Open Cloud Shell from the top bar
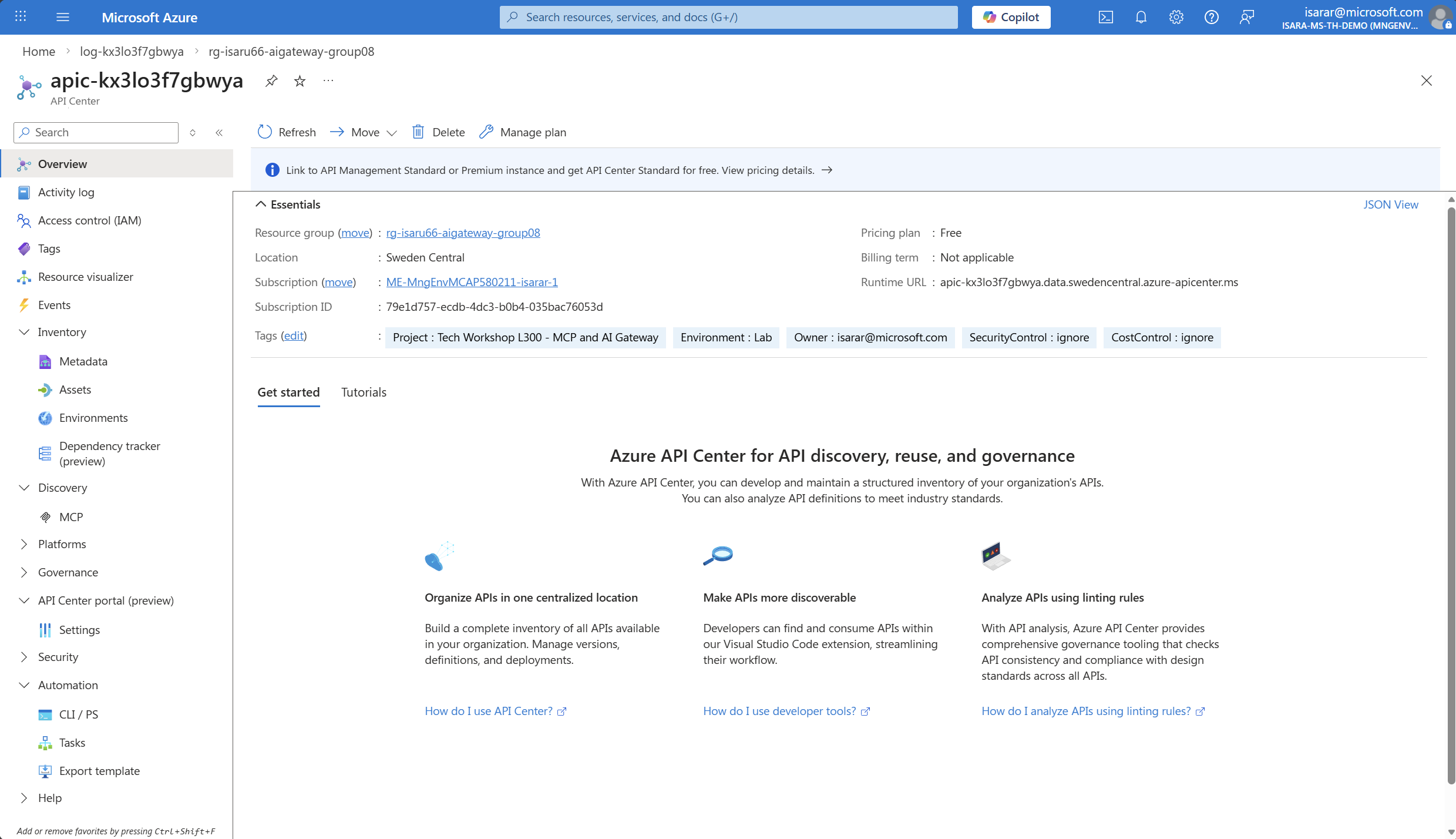The image size is (1456, 839). coord(1105,17)
